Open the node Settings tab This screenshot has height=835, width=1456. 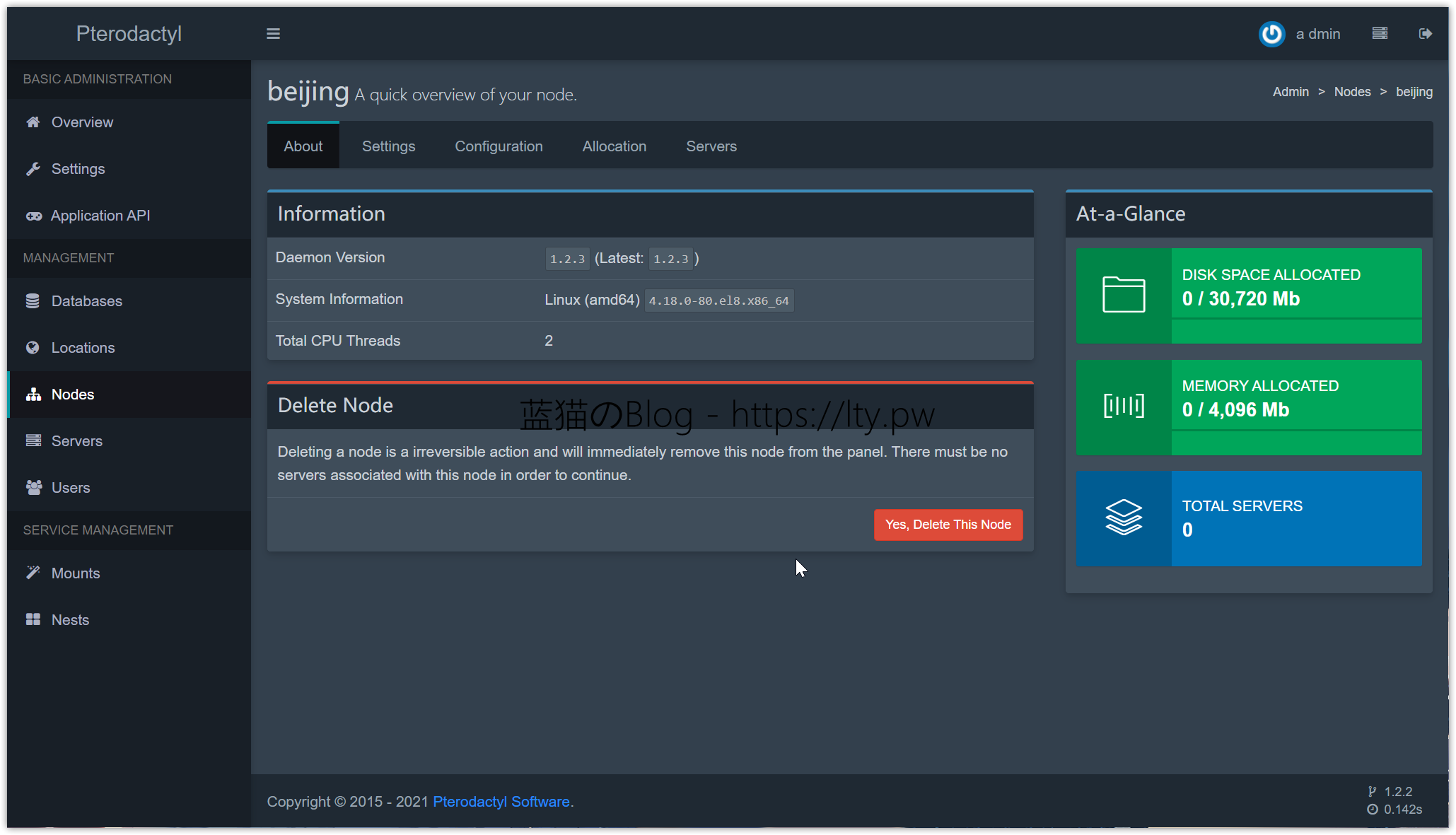[x=388, y=146]
